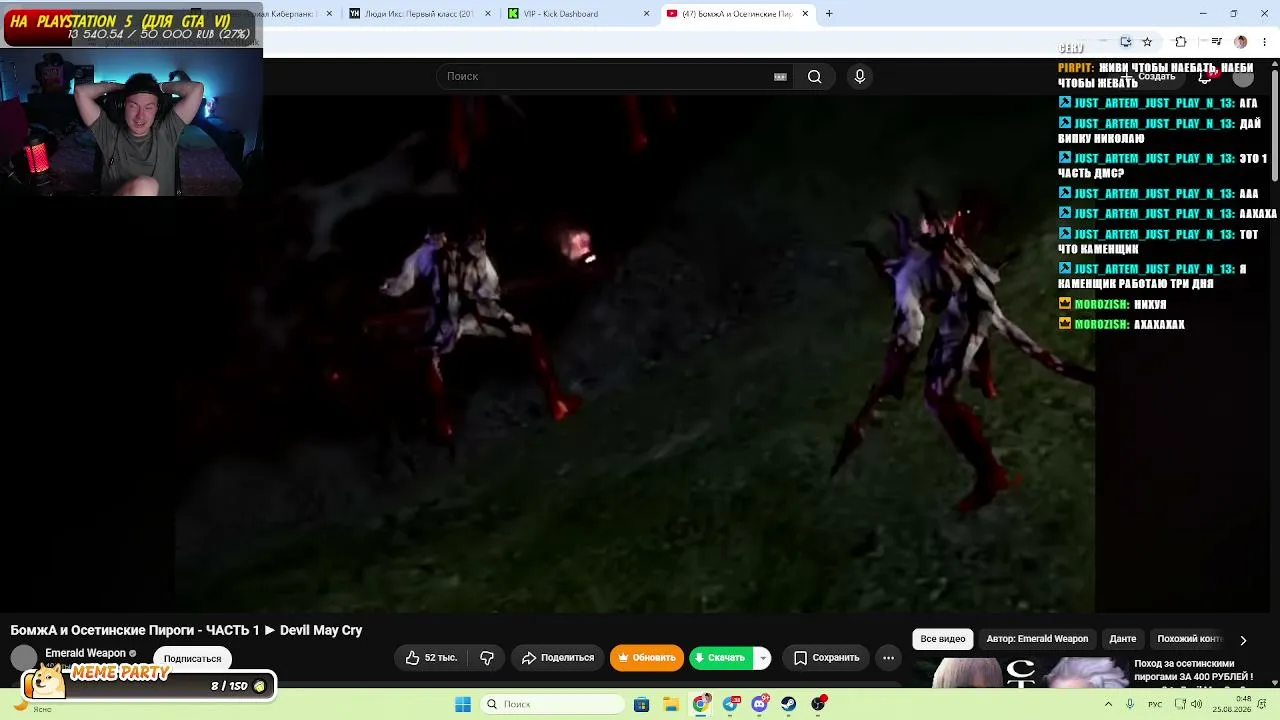Image resolution: width=1280 pixels, height=720 pixels.
Task: Open a new browser tab
Action: (x=829, y=14)
